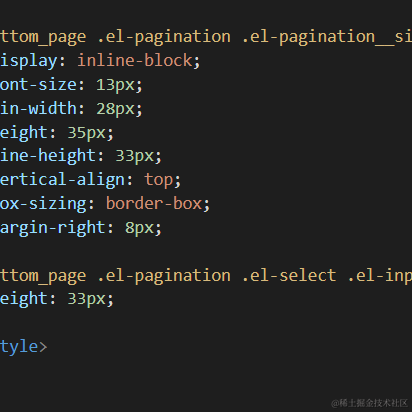Screen dimensions: 412x412
Task: Click the .el-select selector text
Action: click(289, 275)
